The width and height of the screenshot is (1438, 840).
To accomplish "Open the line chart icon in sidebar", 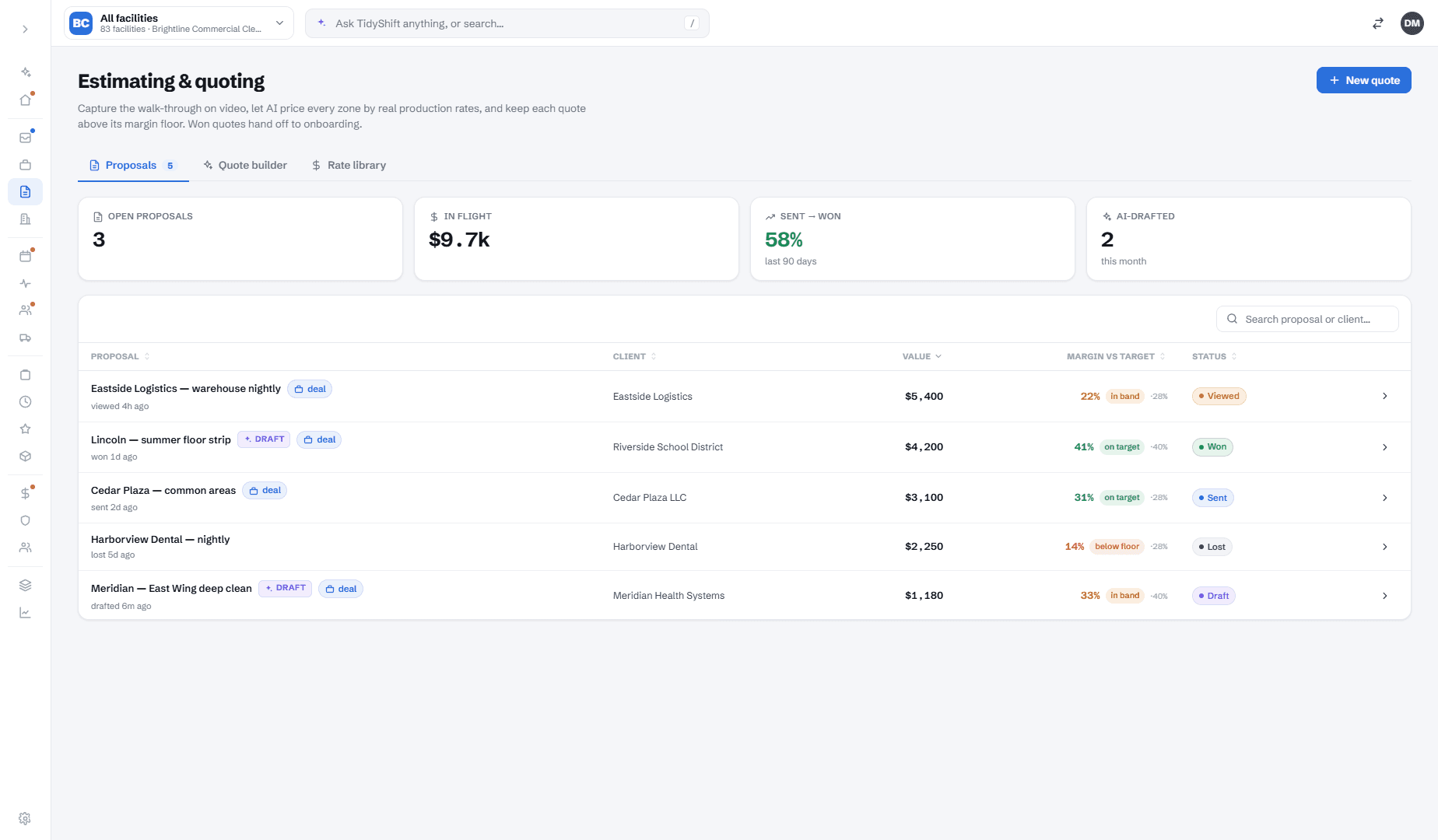I will pyautogui.click(x=25, y=612).
